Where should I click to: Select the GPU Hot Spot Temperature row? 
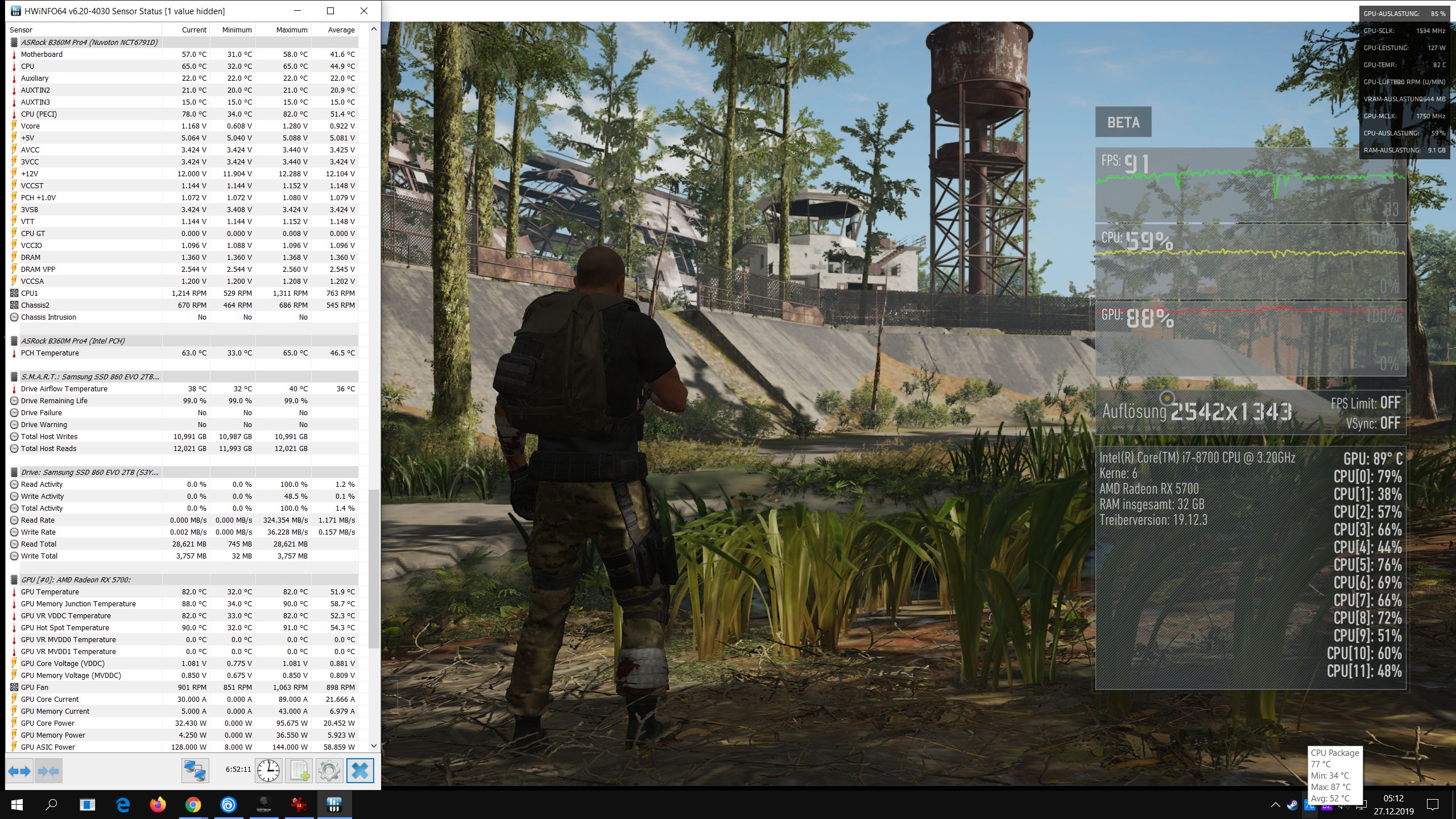[65, 627]
